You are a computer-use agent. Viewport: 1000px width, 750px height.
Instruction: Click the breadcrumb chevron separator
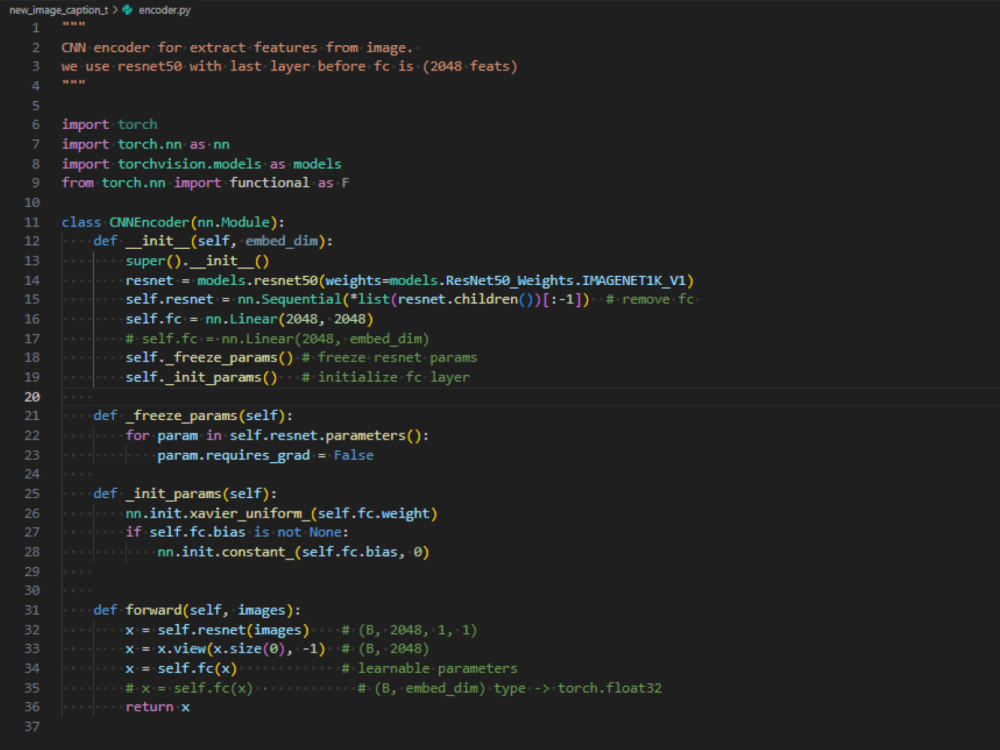point(115,10)
